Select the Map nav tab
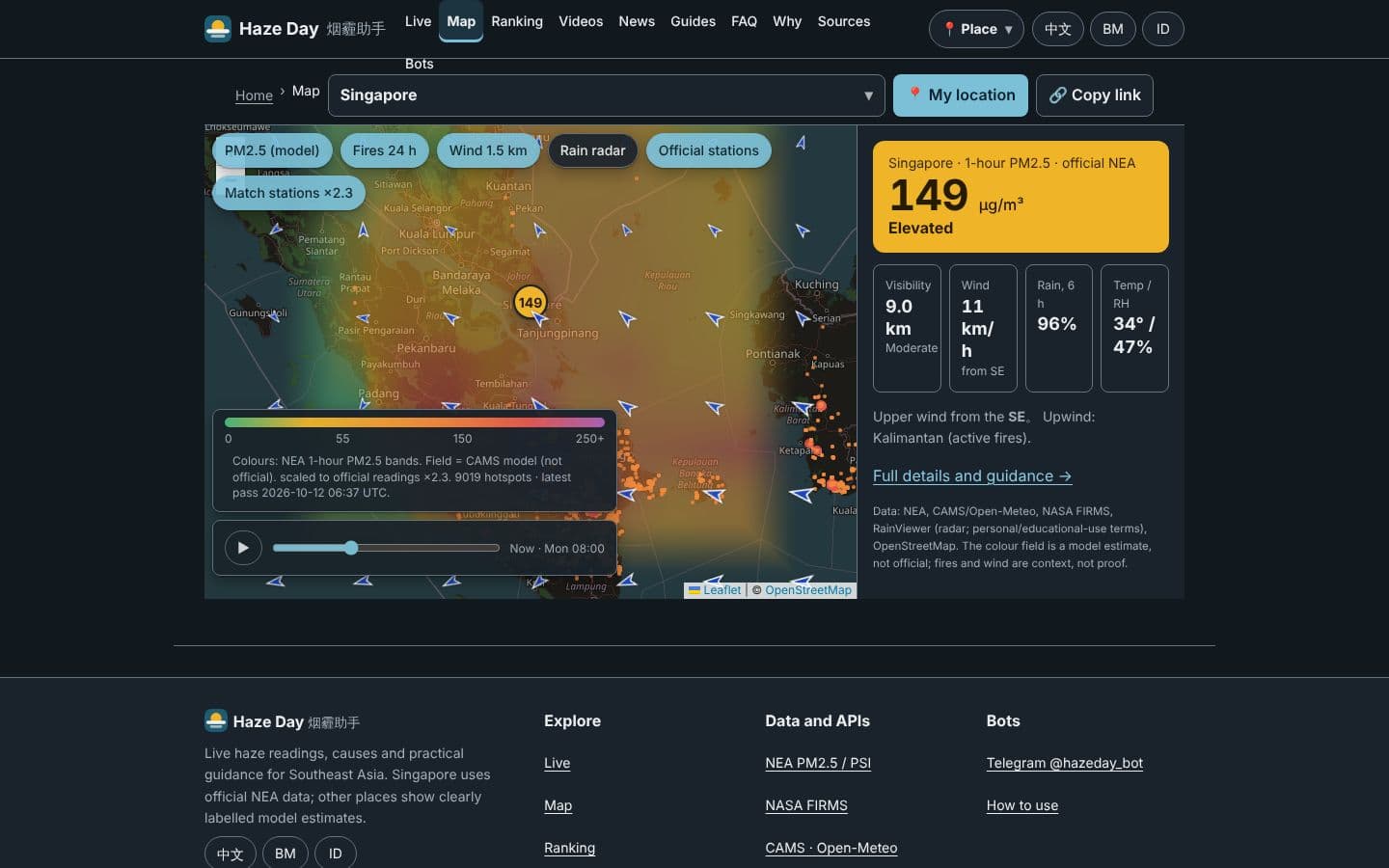The width and height of the screenshot is (1389, 868). (461, 21)
